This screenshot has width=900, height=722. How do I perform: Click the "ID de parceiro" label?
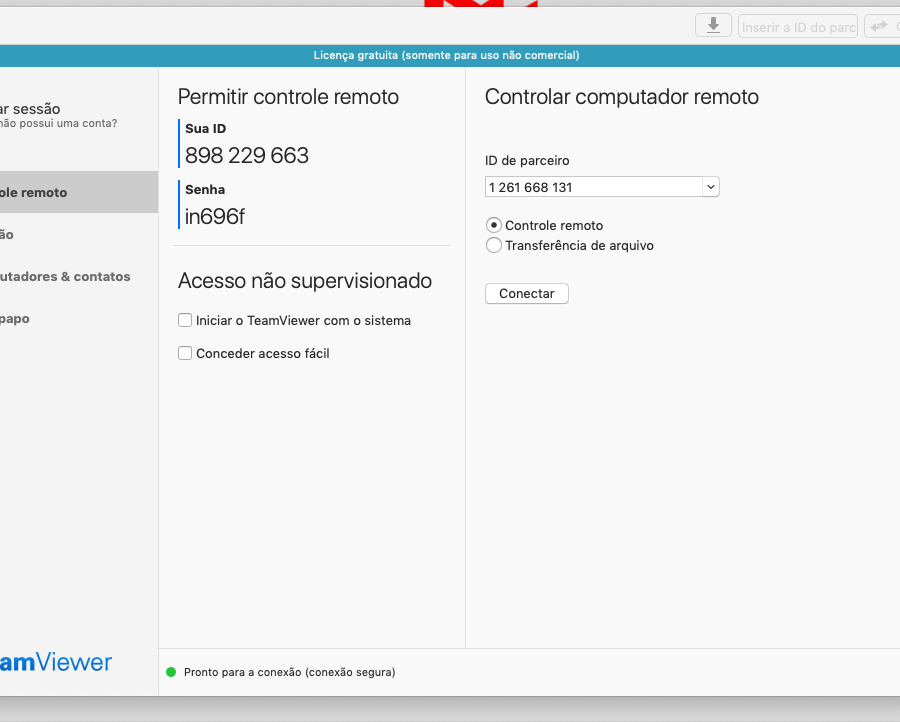[527, 161]
